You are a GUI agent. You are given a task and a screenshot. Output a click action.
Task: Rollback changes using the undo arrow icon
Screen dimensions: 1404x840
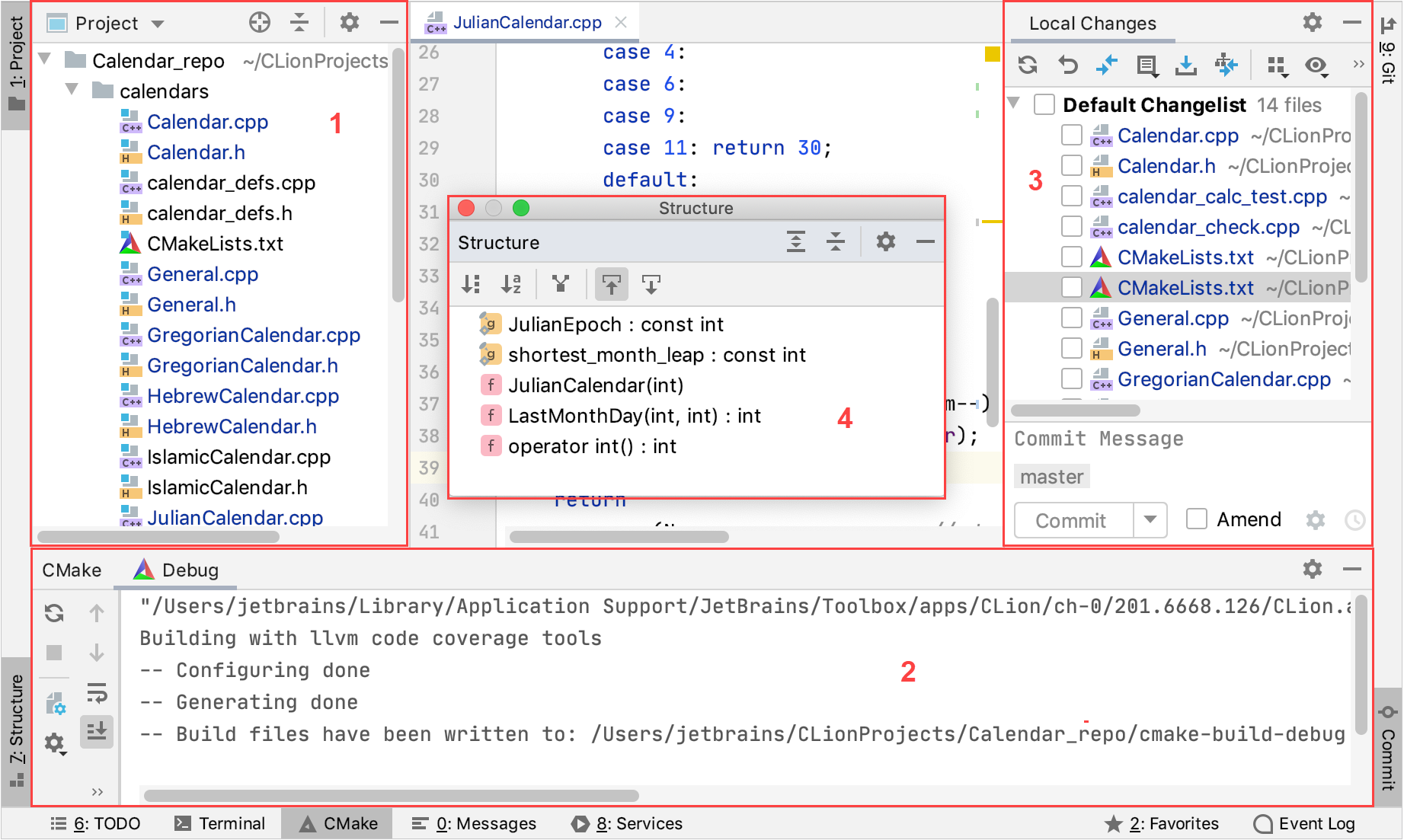(x=1068, y=65)
